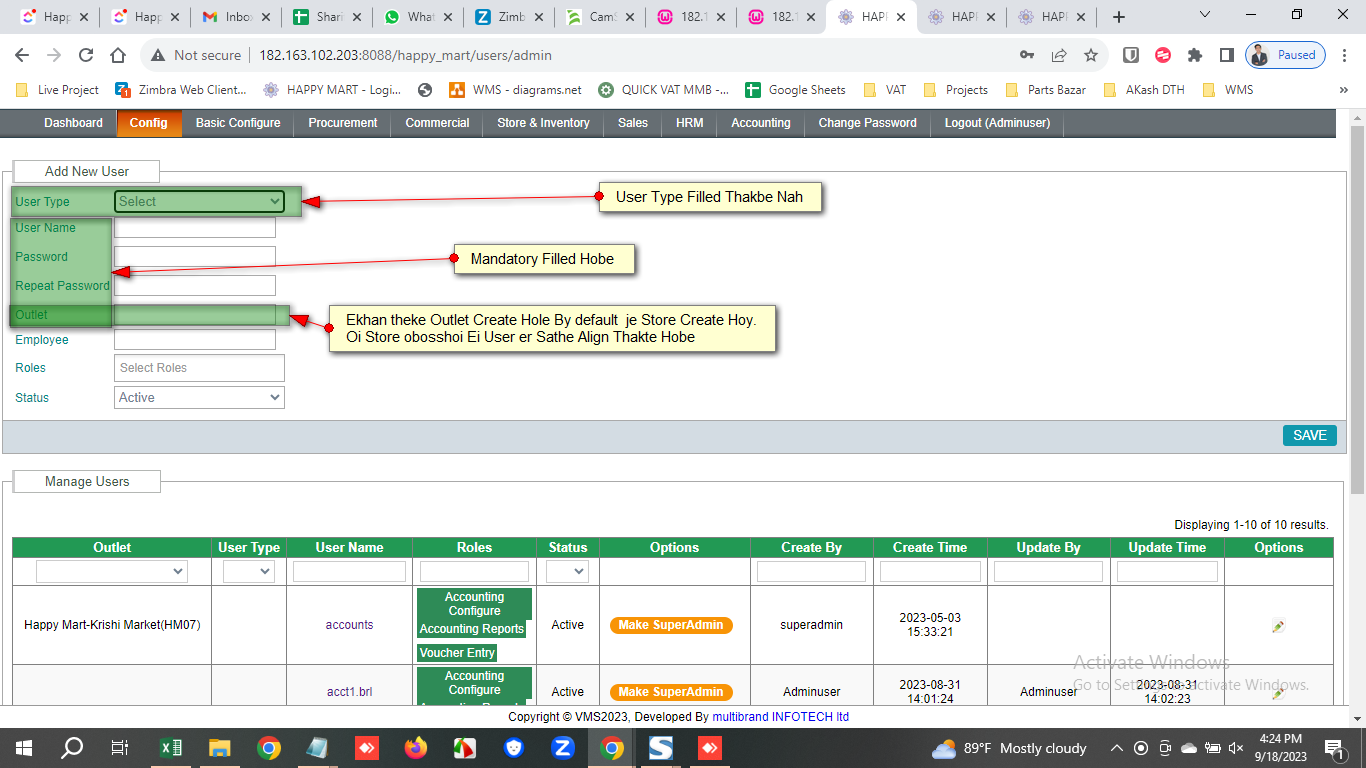Open the User Type filter dropdown in table
This screenshot has height=768, width=1366.
point(249,571)
